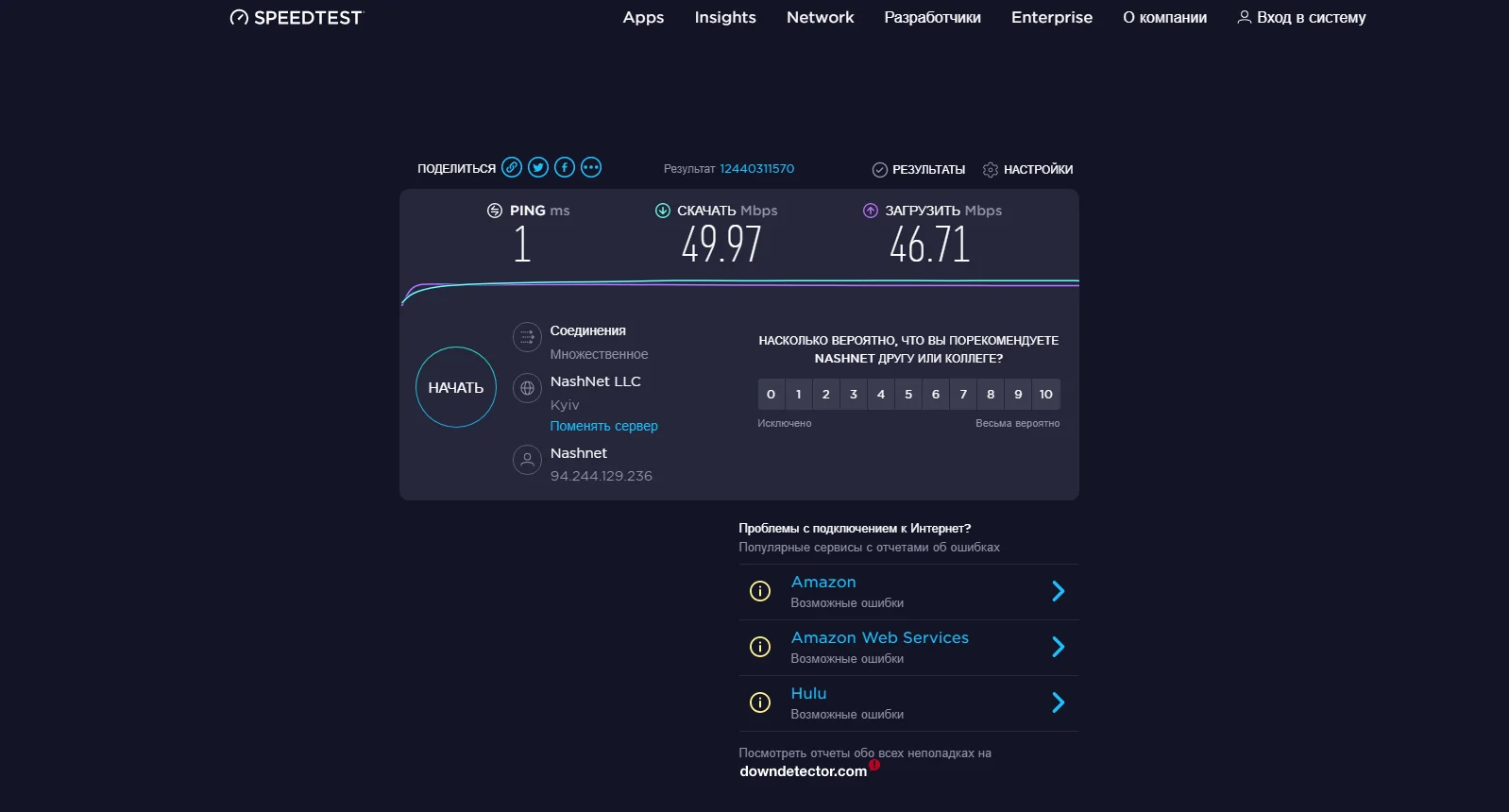The image size is (1509, 812).
Task: Click the Amazon Web Services info icon
Action: [x=760, y=647]
